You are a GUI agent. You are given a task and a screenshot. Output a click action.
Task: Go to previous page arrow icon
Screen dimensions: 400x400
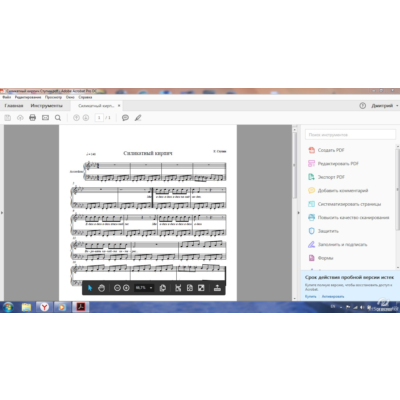(x=76, y=118)
